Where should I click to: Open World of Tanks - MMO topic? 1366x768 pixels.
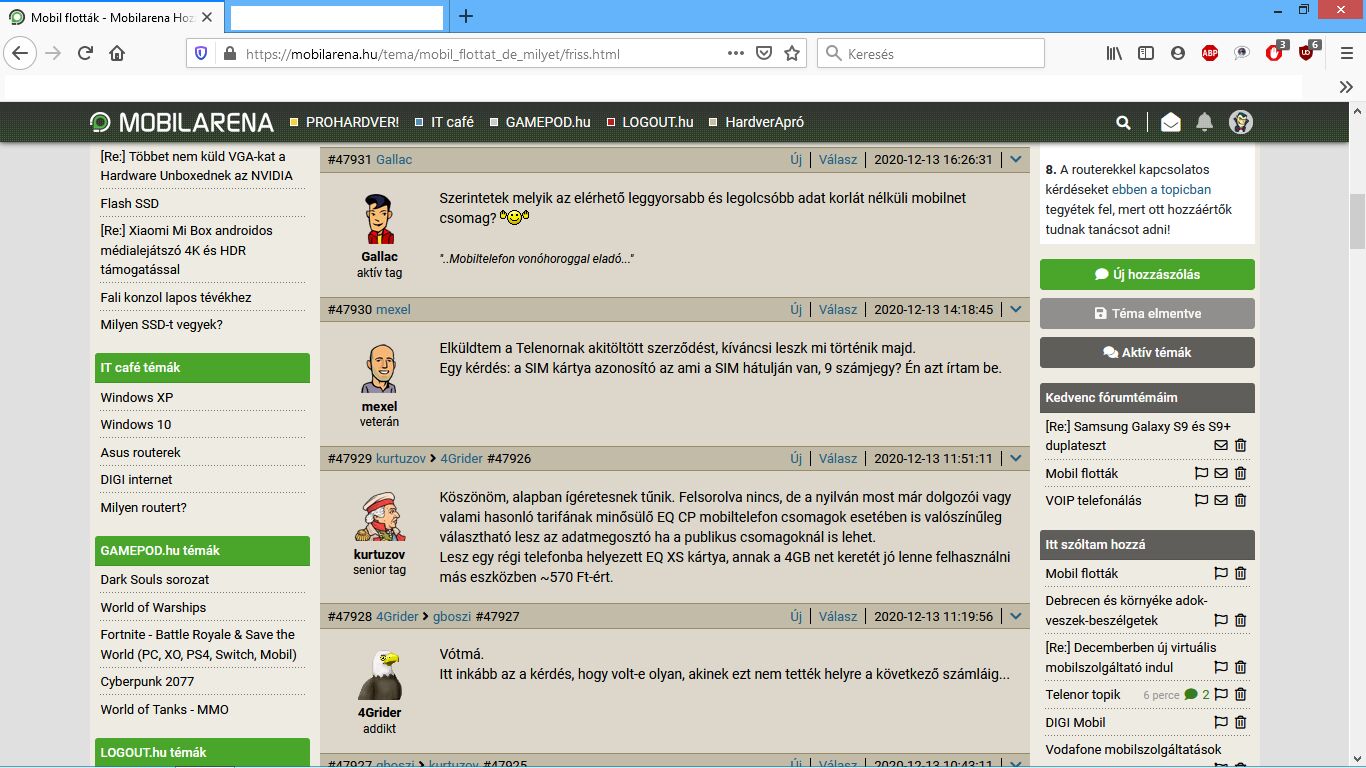click(x=164, y=709)
